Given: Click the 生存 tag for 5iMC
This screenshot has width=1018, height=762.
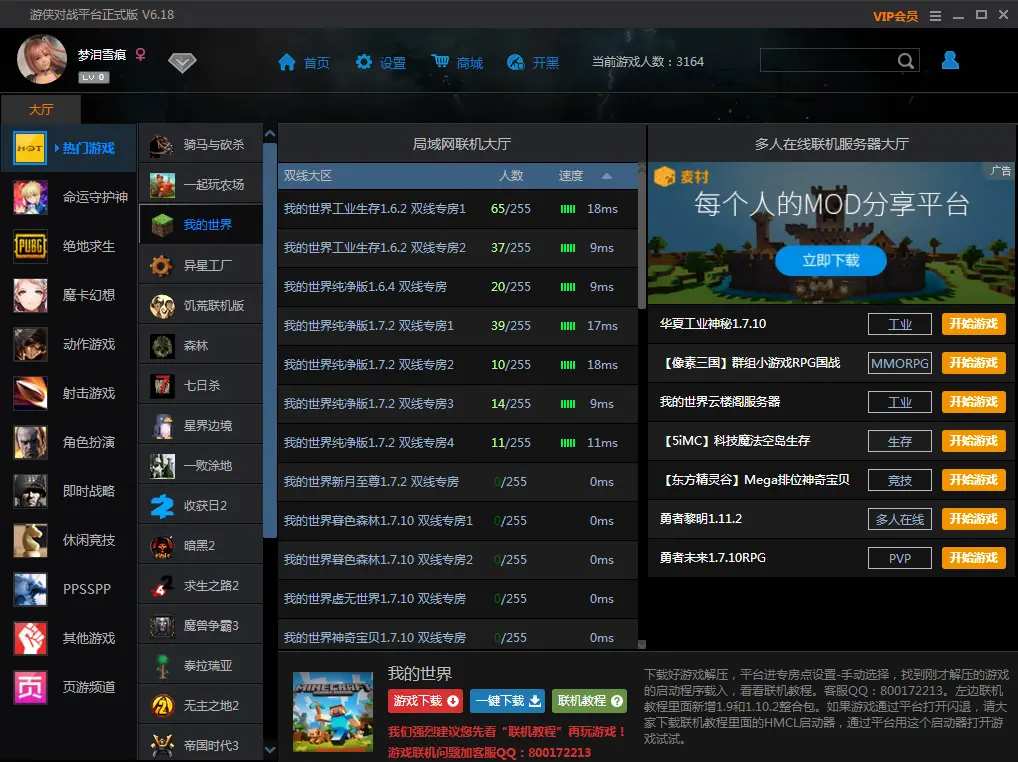Looking at the screenshot, I should point(900,441).
